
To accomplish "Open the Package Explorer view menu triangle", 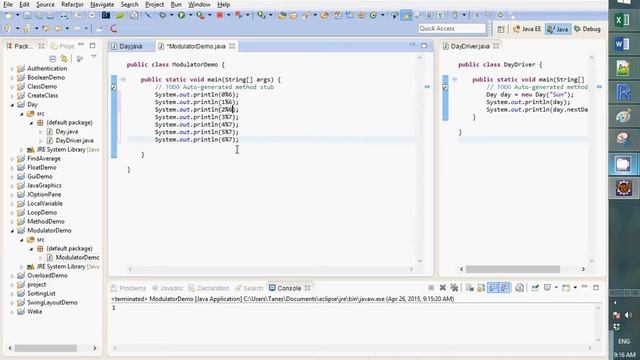I will click(x=93, y=56).
